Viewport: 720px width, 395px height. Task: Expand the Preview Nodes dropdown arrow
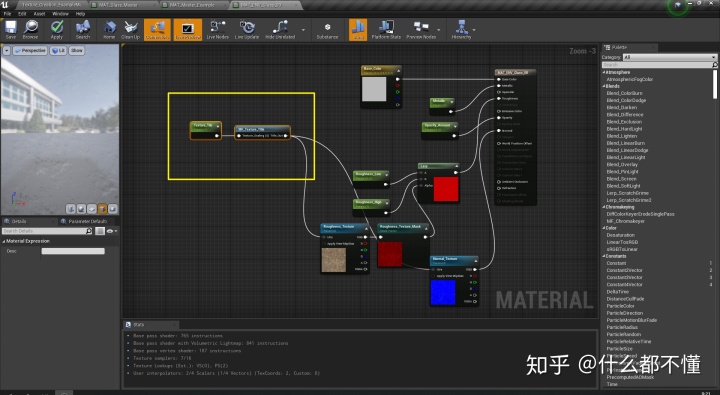(439, 30)
